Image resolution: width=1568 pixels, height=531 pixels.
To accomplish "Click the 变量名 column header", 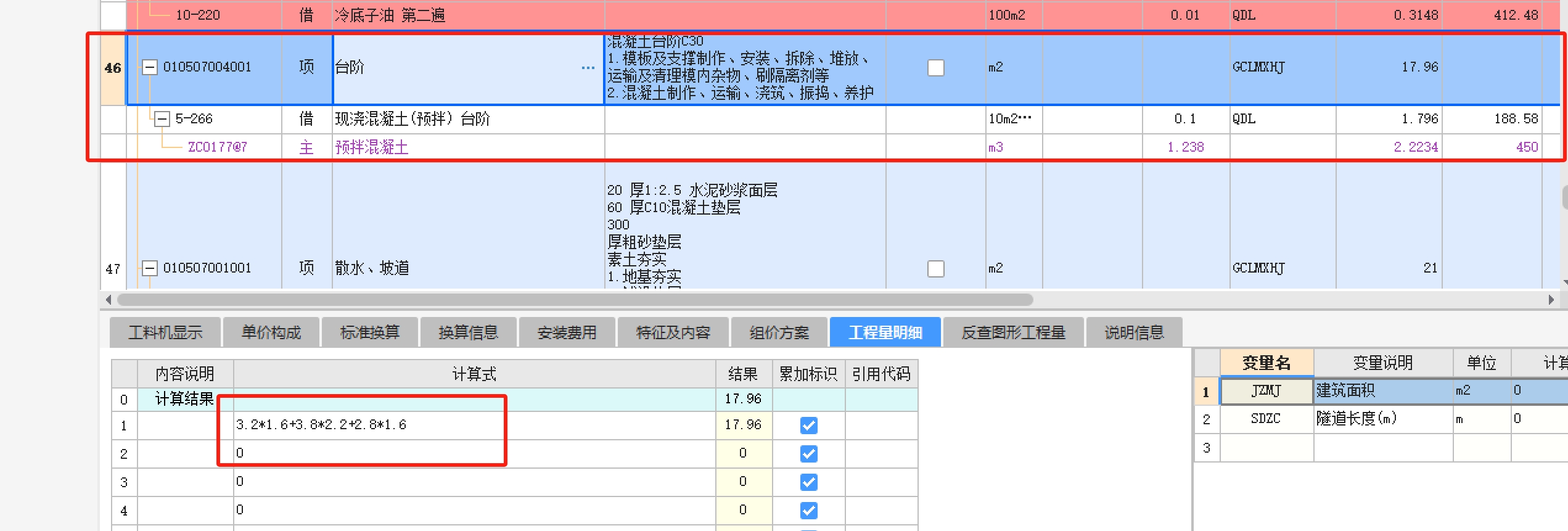I will pos(1266,363).
